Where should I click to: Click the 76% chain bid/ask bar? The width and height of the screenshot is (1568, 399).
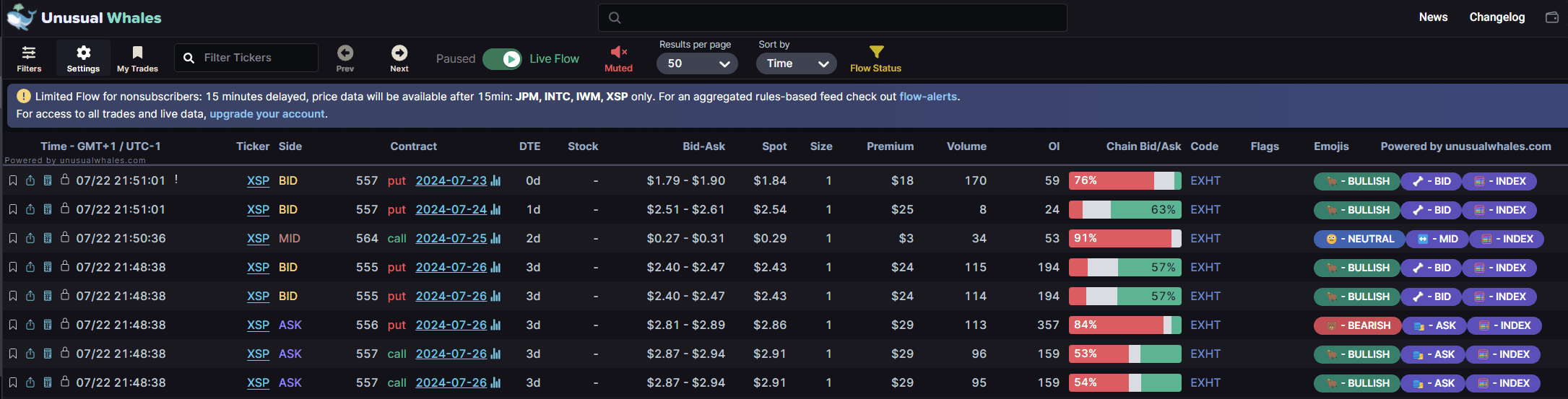click(1125, 180)
